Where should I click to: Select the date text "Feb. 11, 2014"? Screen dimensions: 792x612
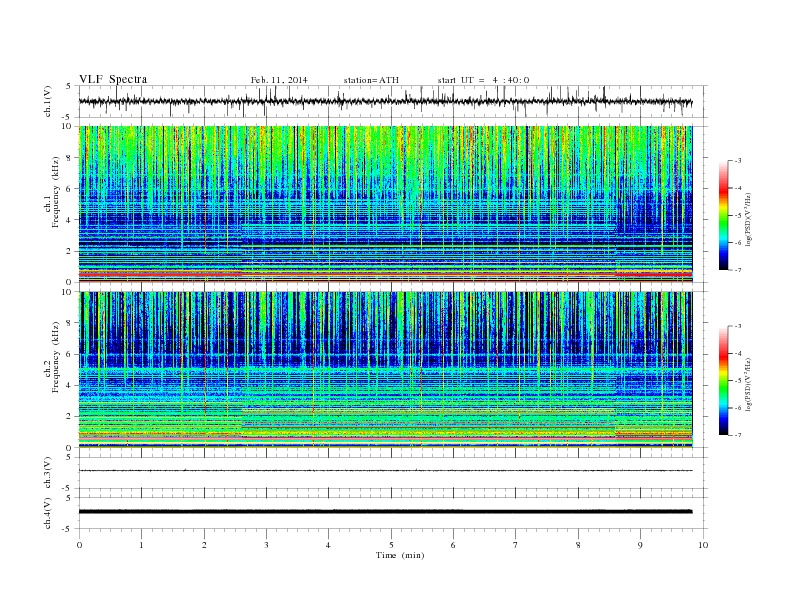(279, 80)
